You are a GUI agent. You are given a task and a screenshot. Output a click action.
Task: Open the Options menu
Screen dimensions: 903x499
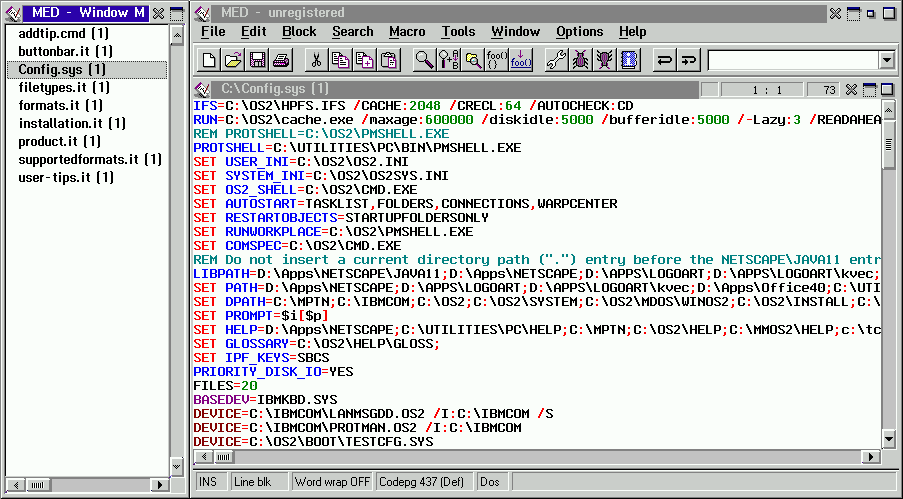tap(579, 32)
